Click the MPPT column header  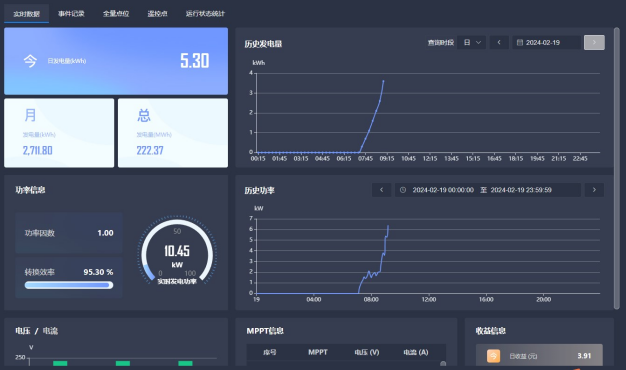tap(318, 352)
